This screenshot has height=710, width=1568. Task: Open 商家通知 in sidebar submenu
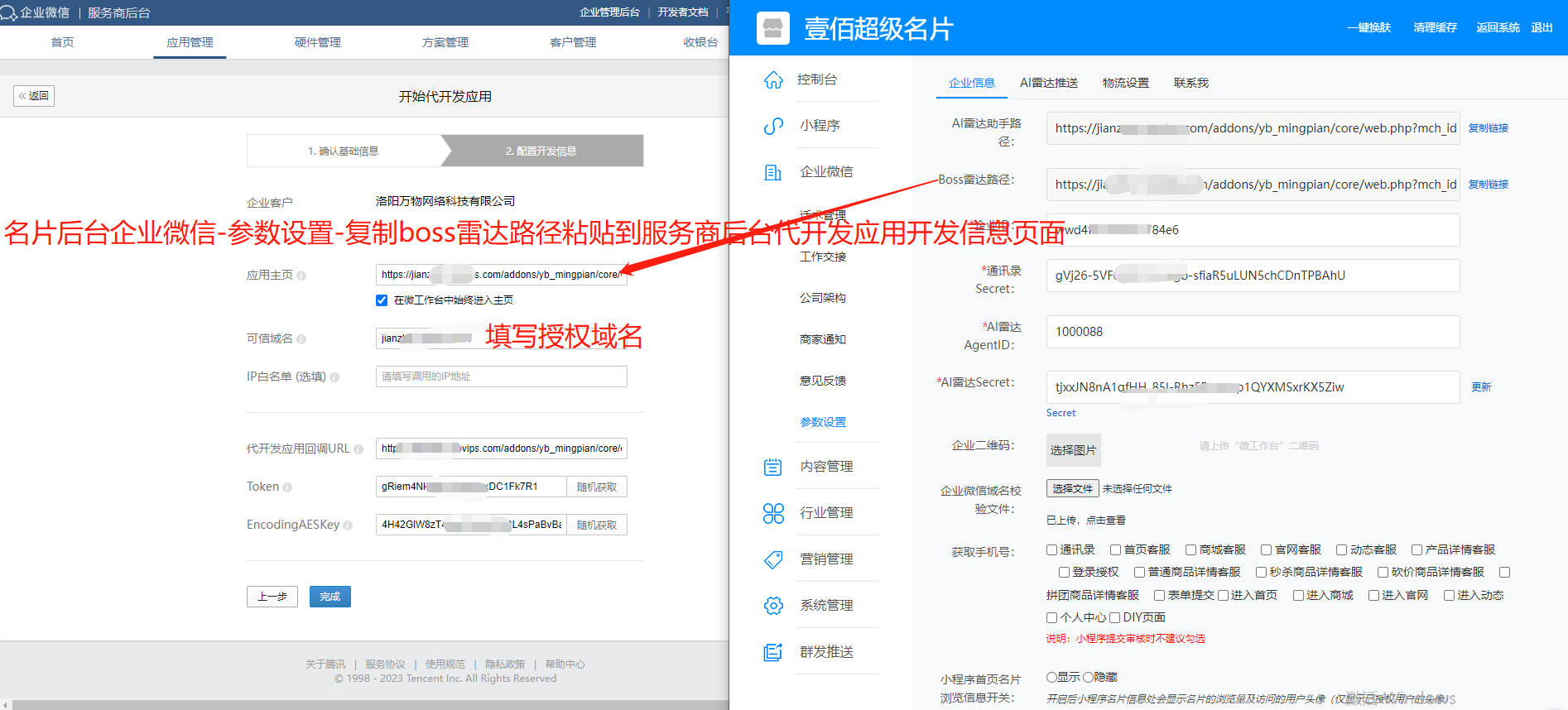point(823,339)
